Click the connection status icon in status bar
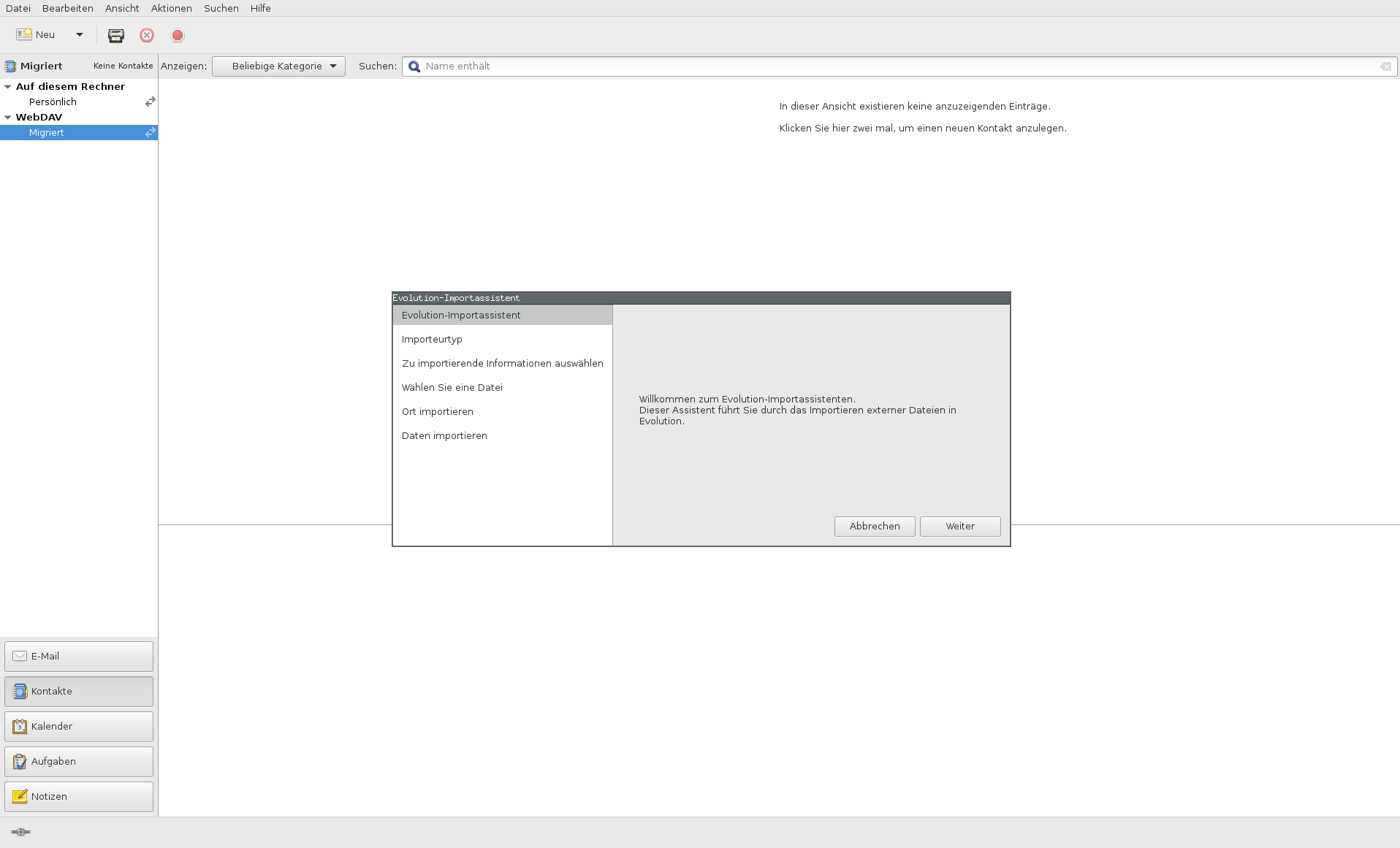Viewport: 1400px width, 848px height. pyautogui.click(x=20, y=832)
